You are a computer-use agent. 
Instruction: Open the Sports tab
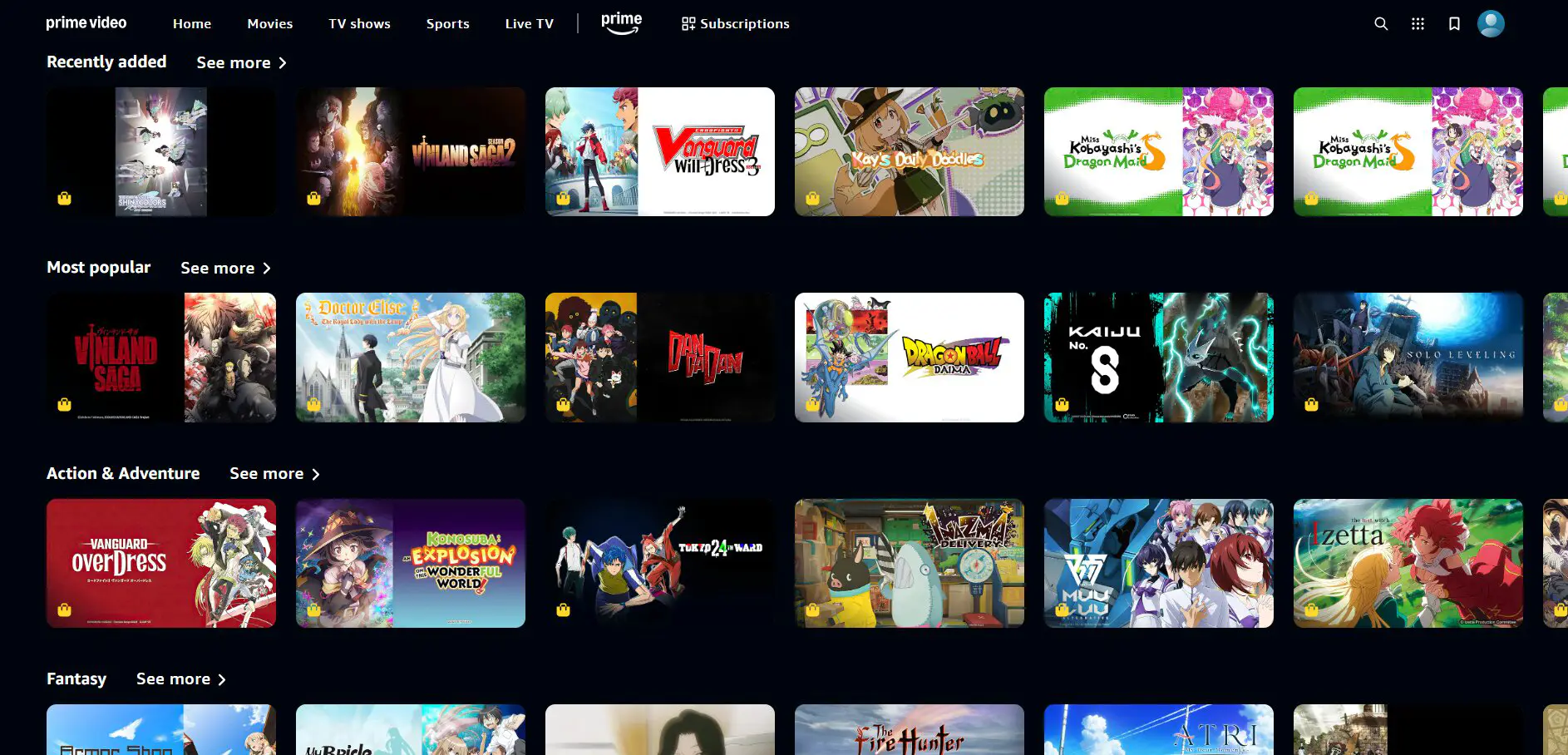click(447, 24)
